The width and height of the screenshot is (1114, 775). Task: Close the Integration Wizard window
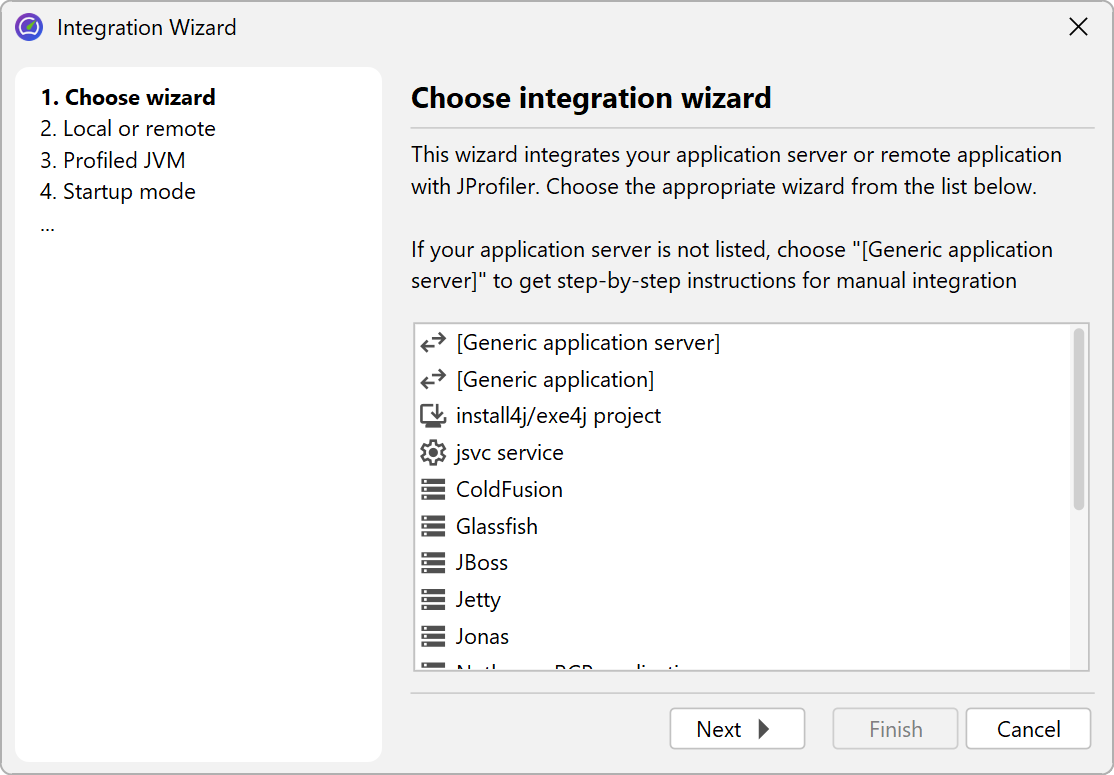(x=1078, y=28)
